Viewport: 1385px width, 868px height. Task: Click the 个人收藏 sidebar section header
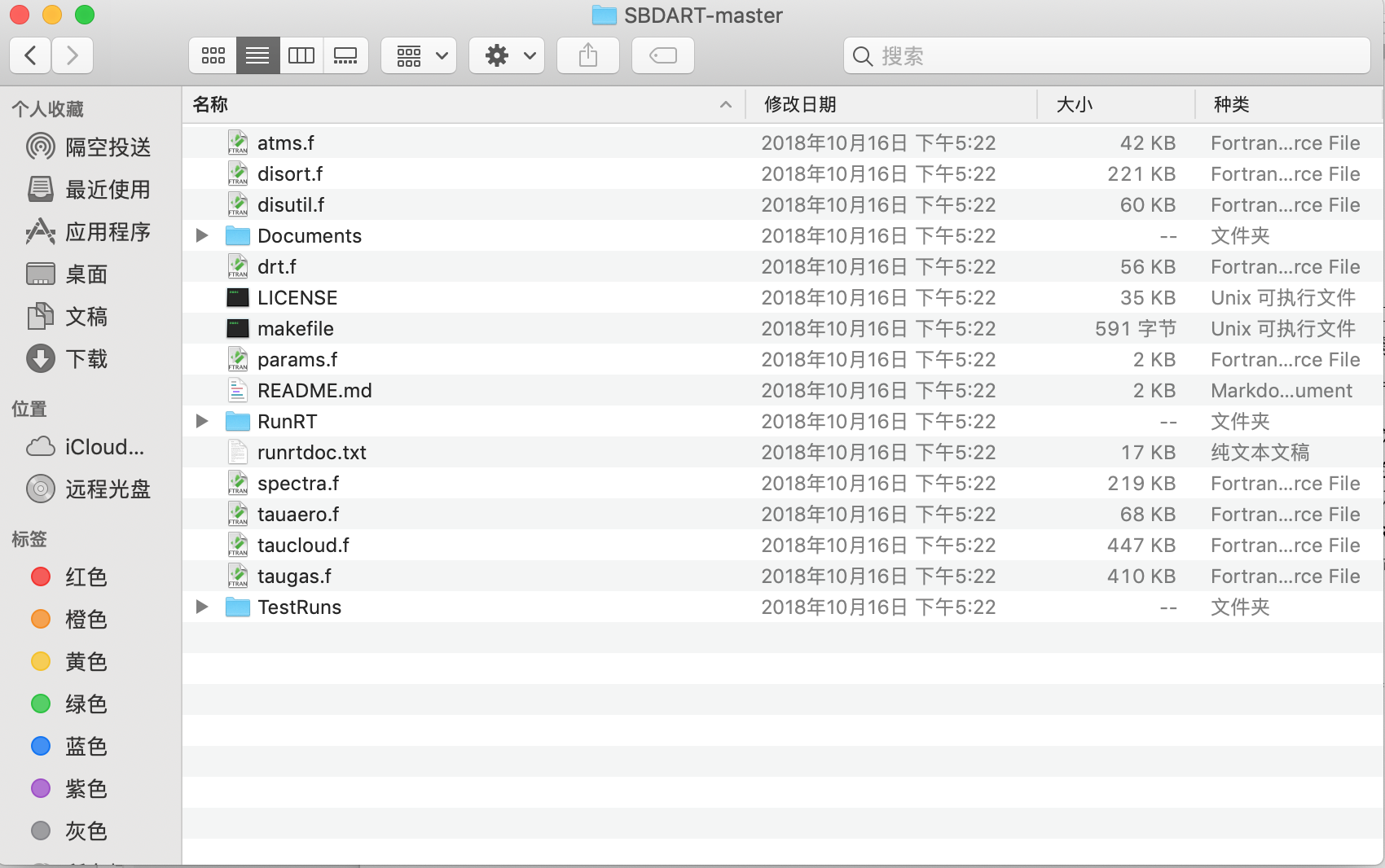point(48,109)
